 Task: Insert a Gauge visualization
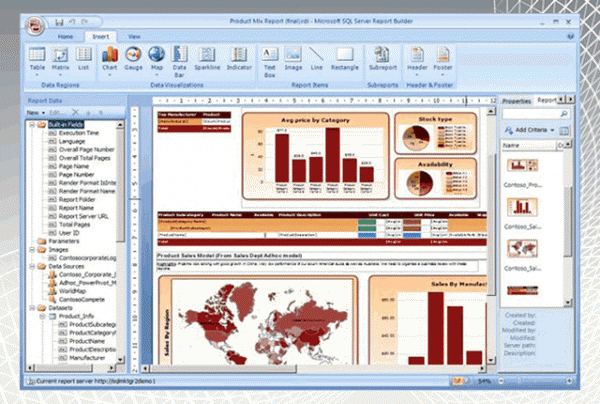point(133,59)
